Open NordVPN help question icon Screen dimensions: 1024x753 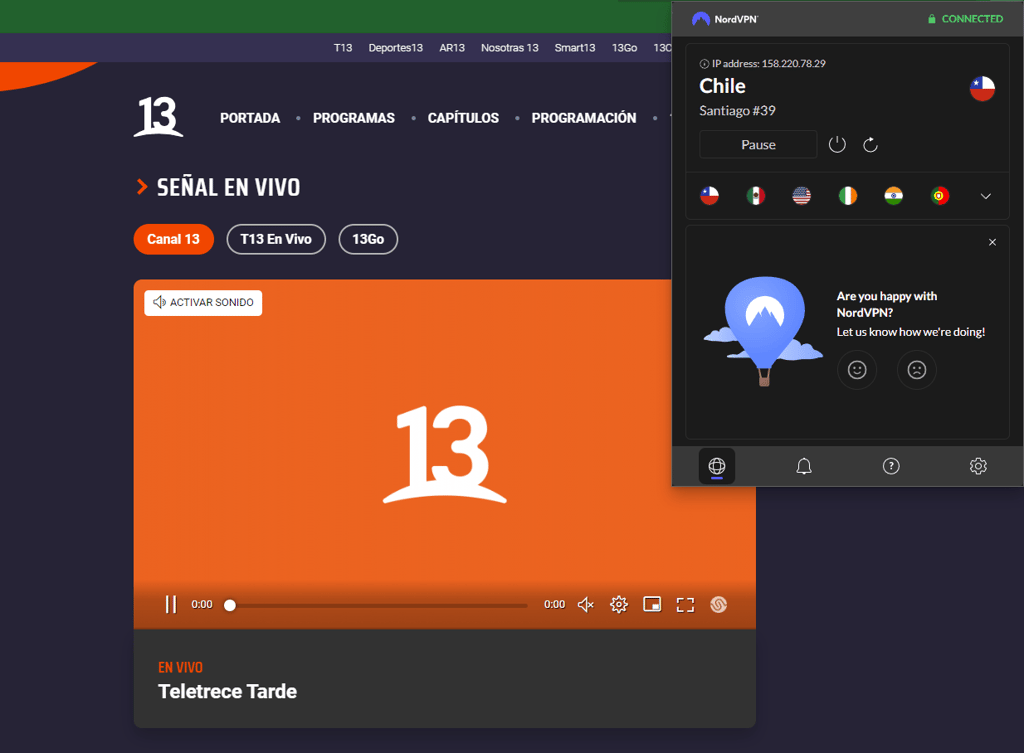pyautogui.click(x=891, y=466)
